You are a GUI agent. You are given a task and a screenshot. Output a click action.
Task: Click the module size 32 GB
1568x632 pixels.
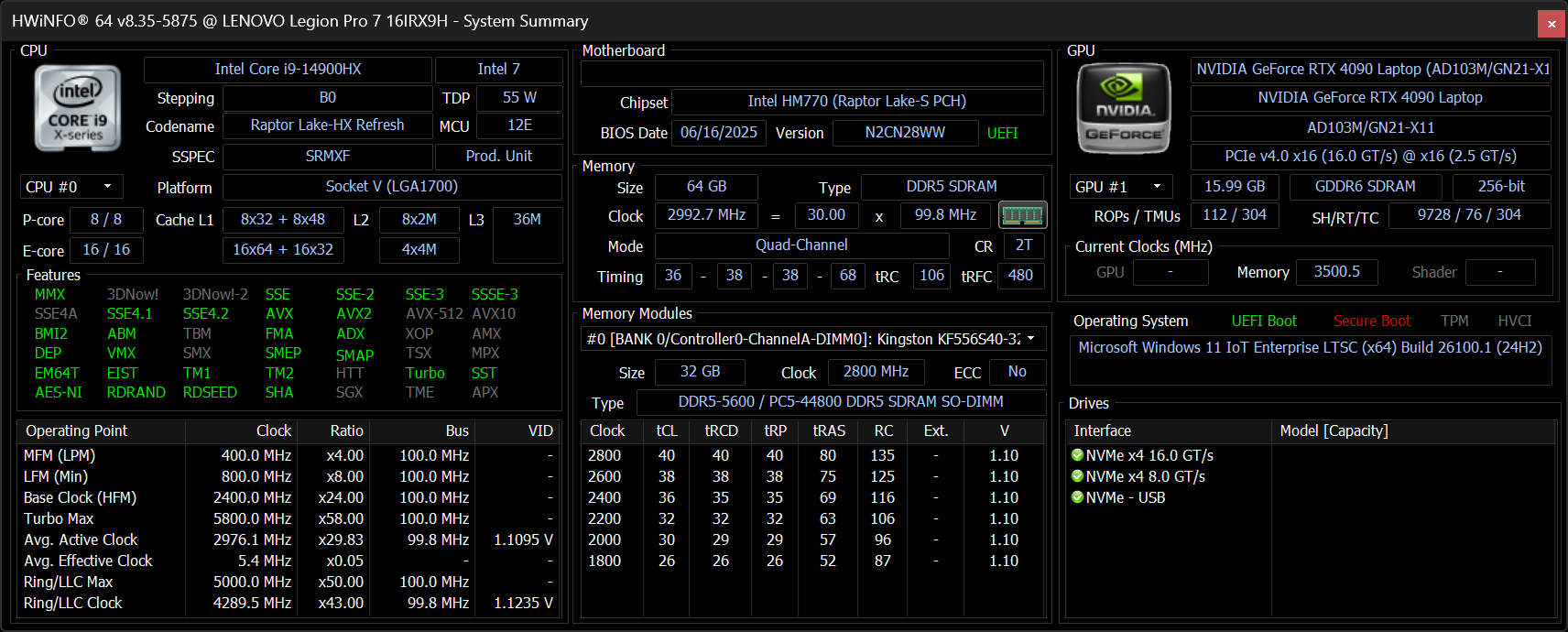point(700,372)
